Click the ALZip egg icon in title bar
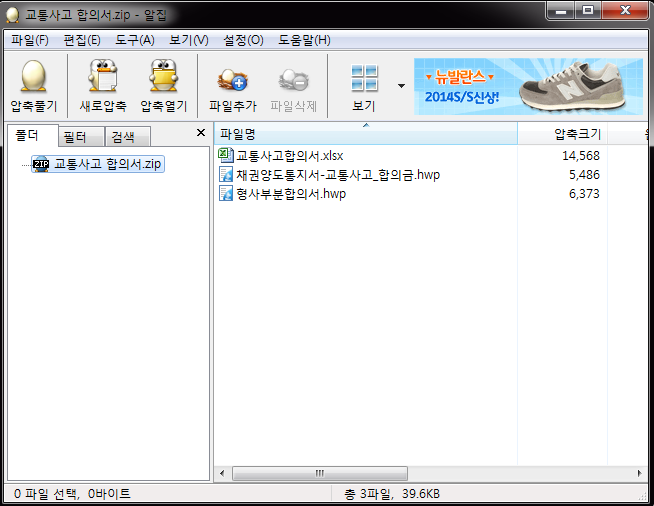The image size is (654, 506). tap(13, 15)
